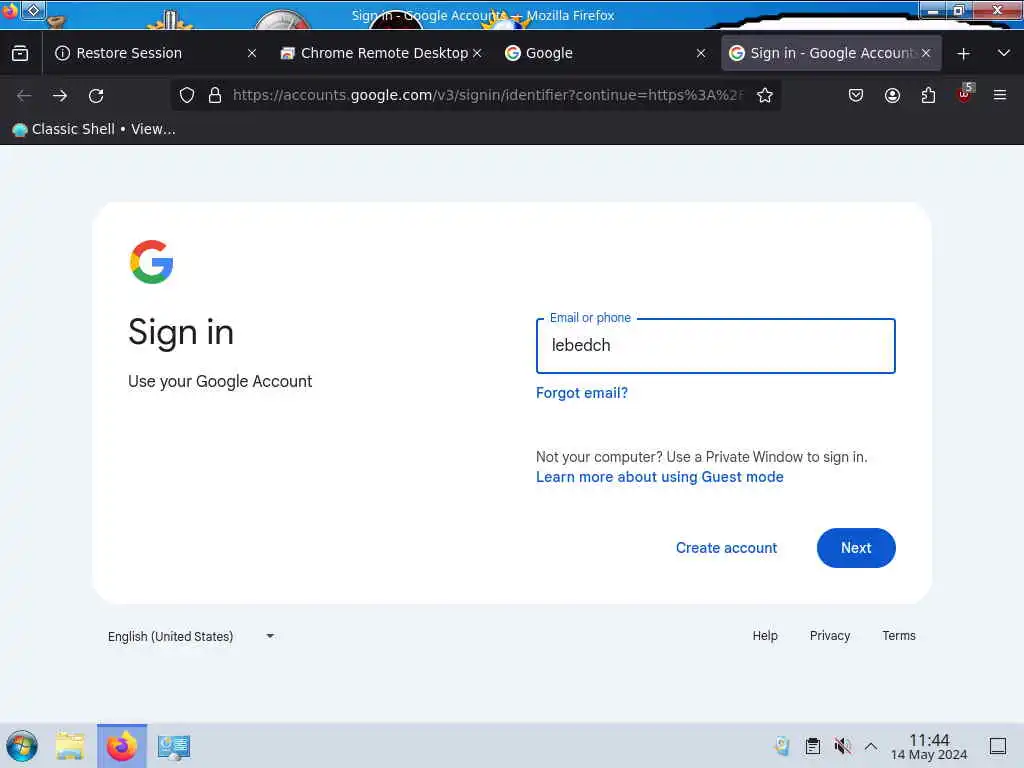
Task: Click "Use your Google Account" text
Action: (220, 381)
